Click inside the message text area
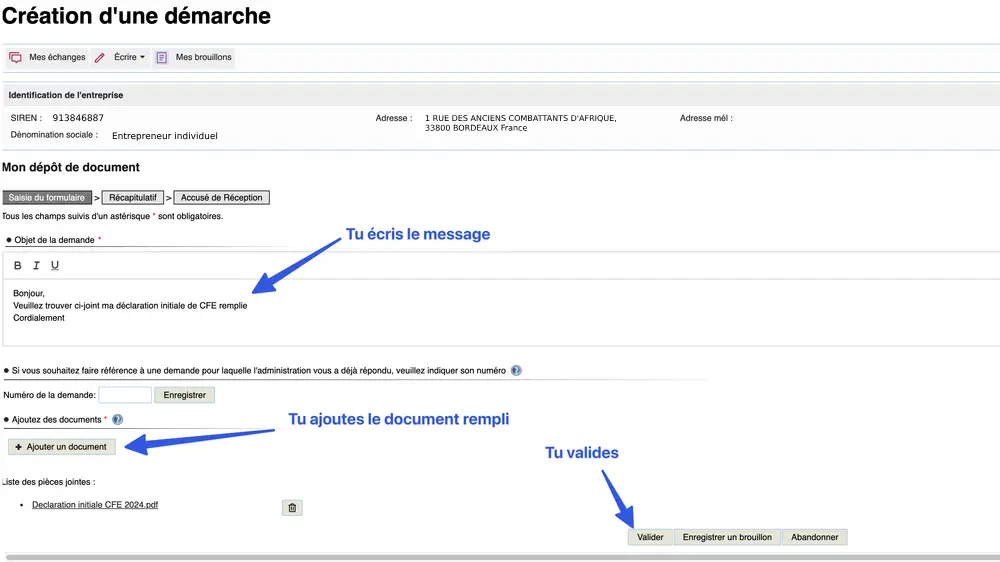Viewport: 1000px width, 562px height. (x=501, y=312)
